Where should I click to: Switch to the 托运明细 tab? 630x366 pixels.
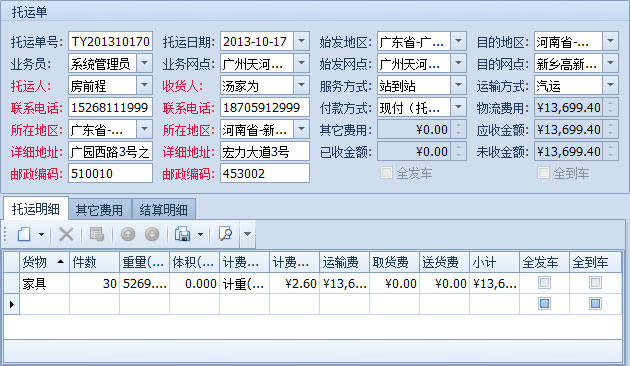point(36,209)
